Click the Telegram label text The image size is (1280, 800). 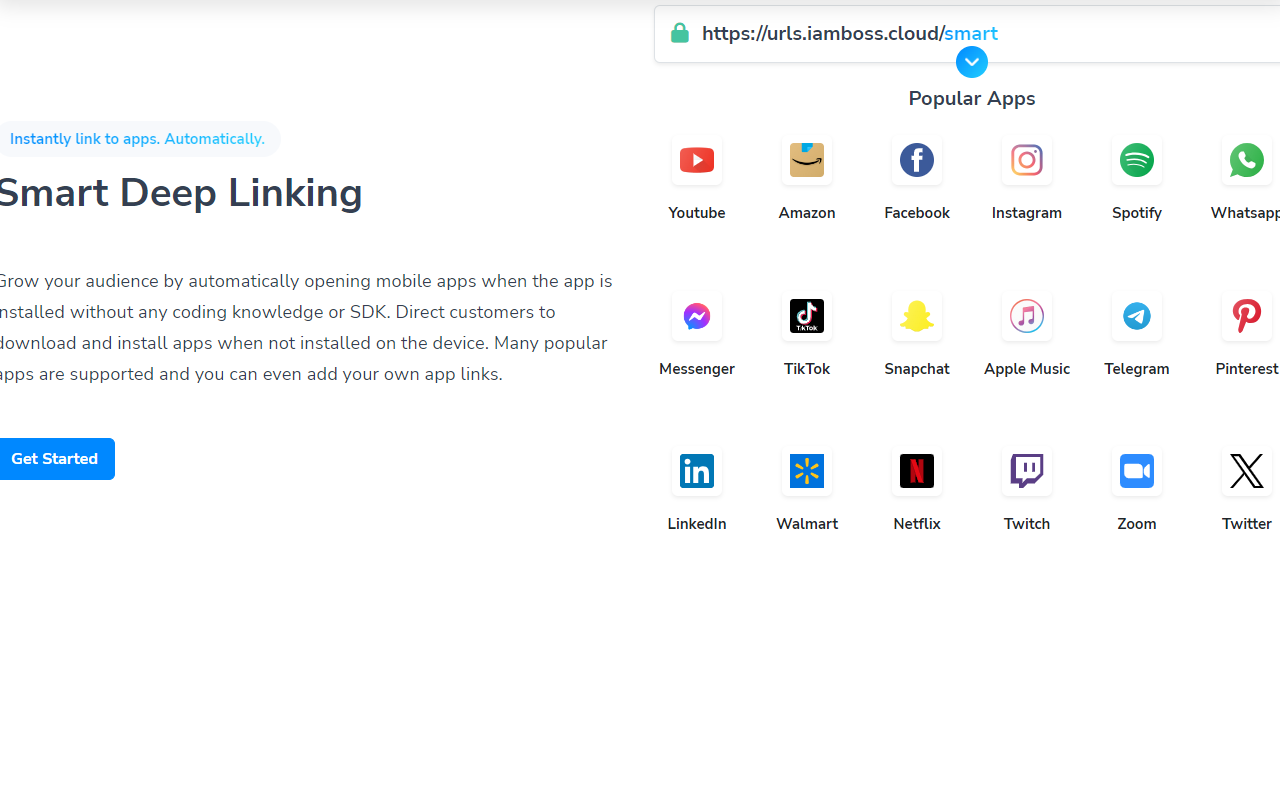[x=1137, y=369]
